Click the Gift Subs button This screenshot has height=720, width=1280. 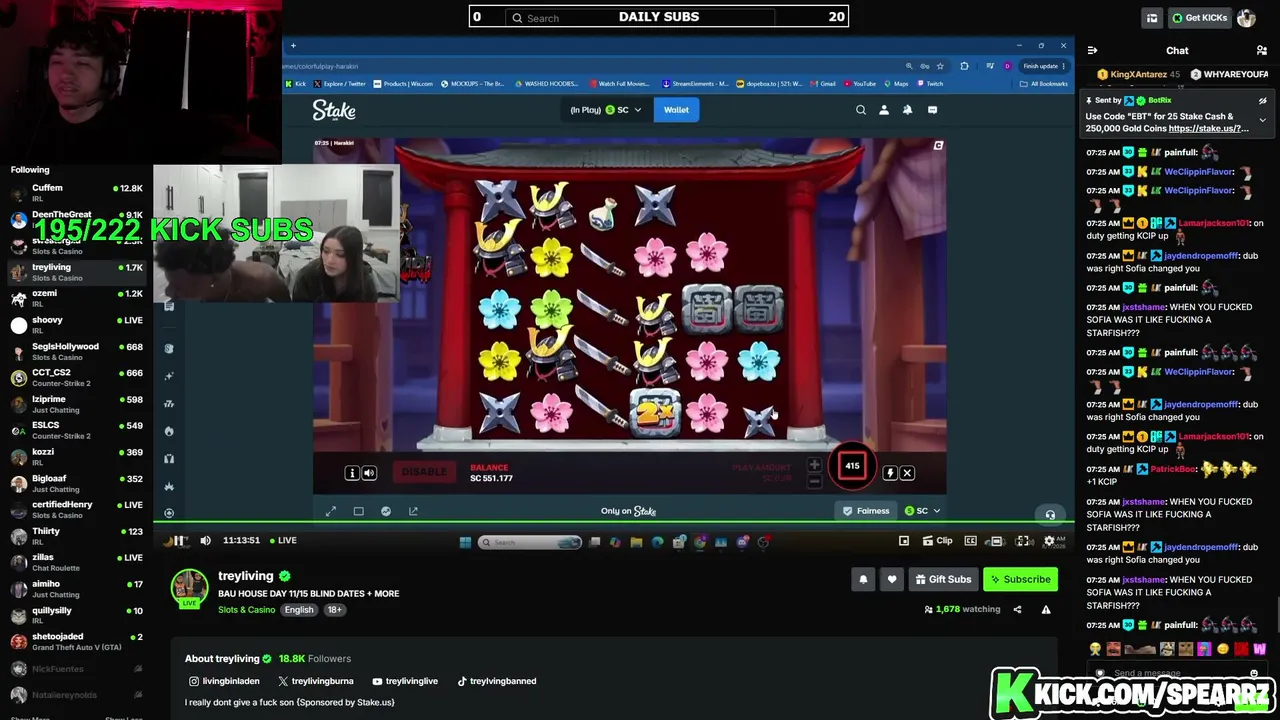pos(943,579)
